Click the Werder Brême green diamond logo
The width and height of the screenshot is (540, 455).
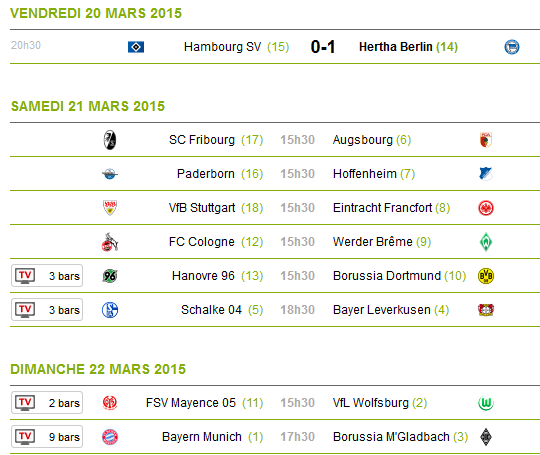486,242
